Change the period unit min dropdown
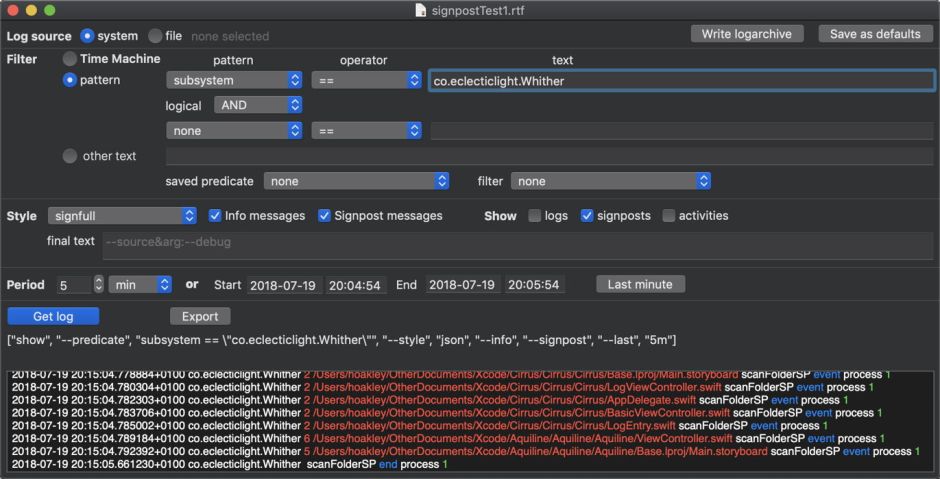This screenshot has height=479, width=940. (x=140, y=285)
